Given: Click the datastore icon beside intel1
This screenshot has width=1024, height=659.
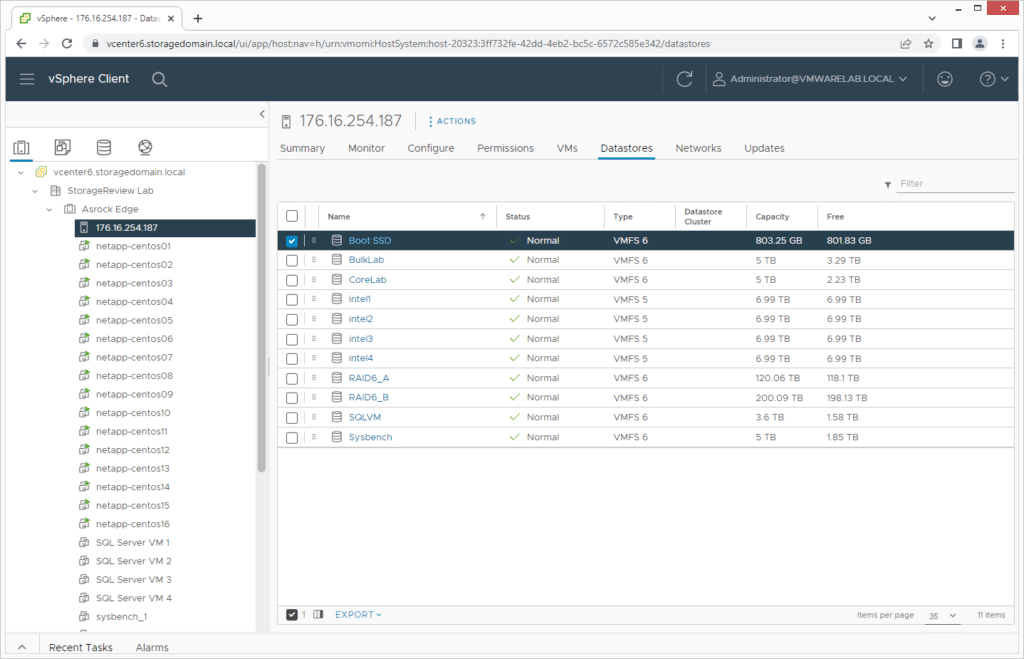Looking at the screenshot, I should coord(336,299).
